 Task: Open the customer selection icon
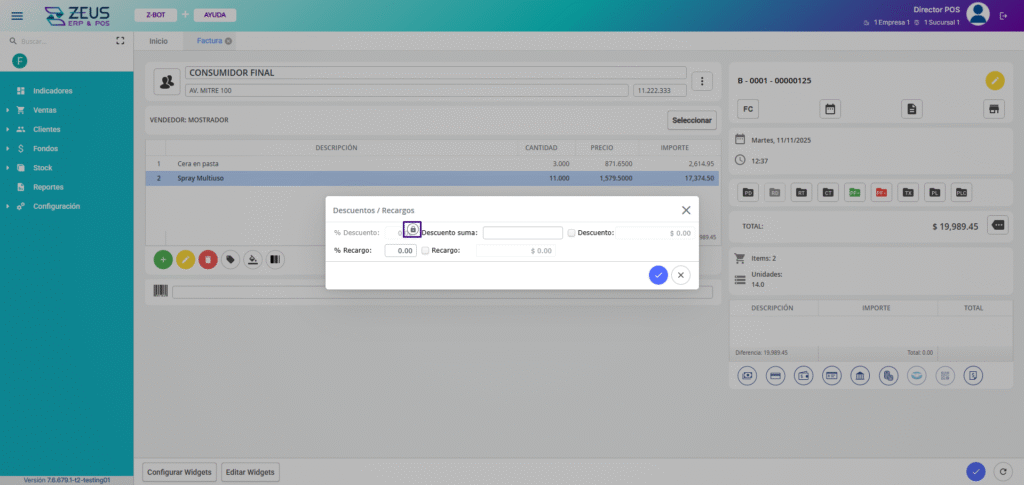click(168, 81)
